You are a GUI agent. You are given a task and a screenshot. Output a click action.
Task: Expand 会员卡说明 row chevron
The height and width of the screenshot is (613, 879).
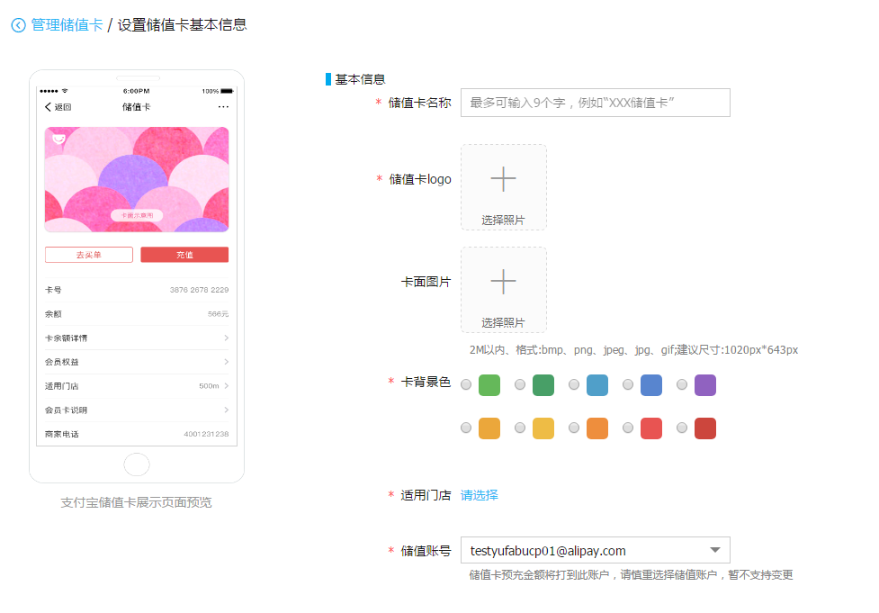pos(226,410)
